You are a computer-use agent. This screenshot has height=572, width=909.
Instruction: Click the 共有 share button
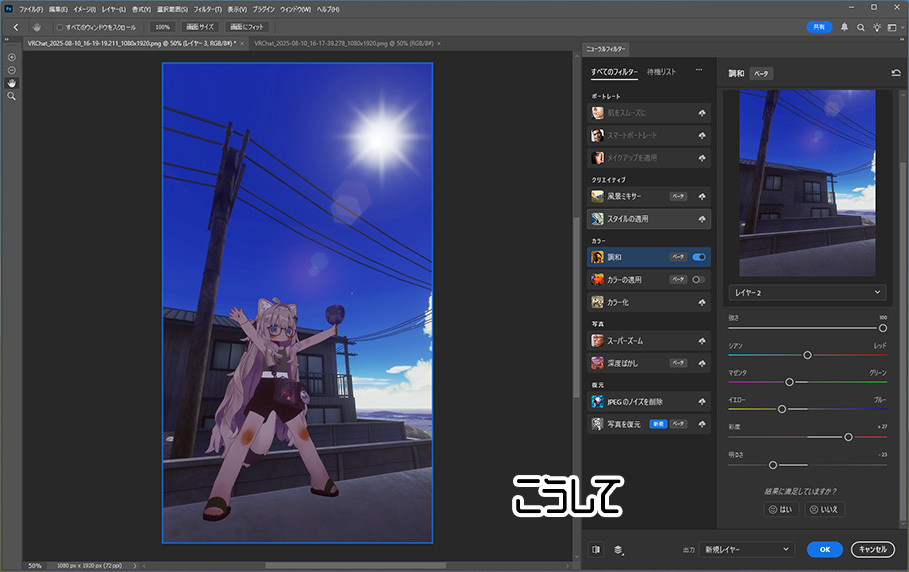tap(819, 27)
